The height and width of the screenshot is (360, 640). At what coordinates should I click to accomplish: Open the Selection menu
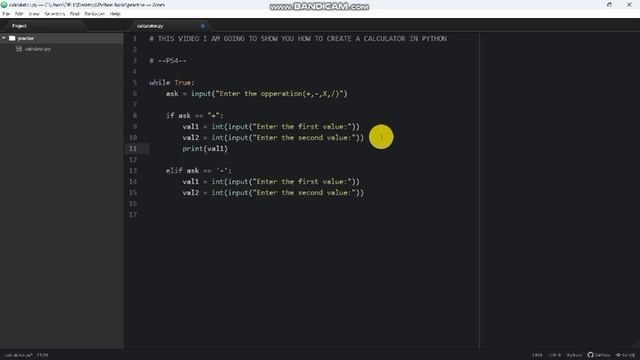55,14
